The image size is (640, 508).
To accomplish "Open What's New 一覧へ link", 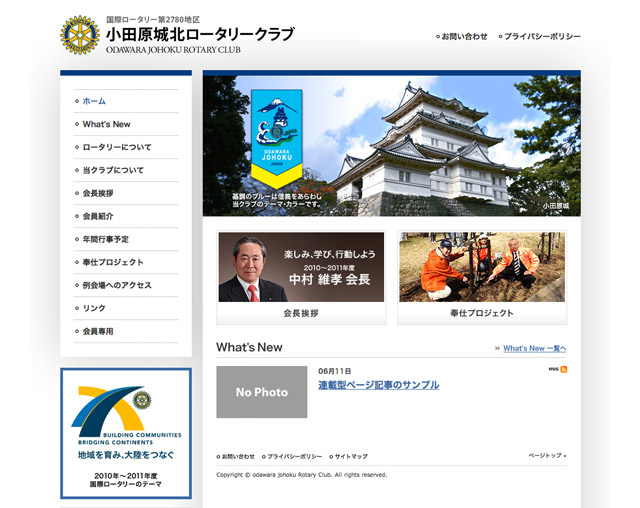I will pyautogui.click(x=535, y=348).
